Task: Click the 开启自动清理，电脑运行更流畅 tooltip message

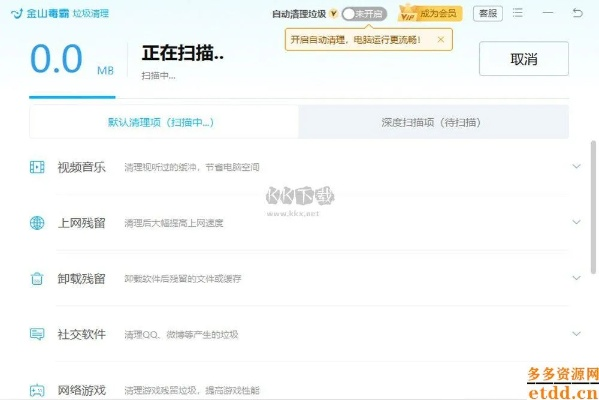Action: coord(356,40)
